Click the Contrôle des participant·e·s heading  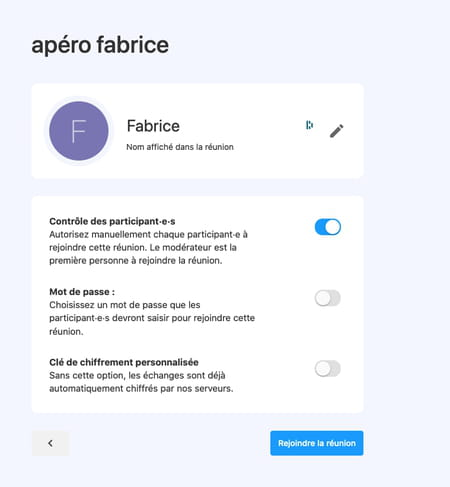click(112, 221)
